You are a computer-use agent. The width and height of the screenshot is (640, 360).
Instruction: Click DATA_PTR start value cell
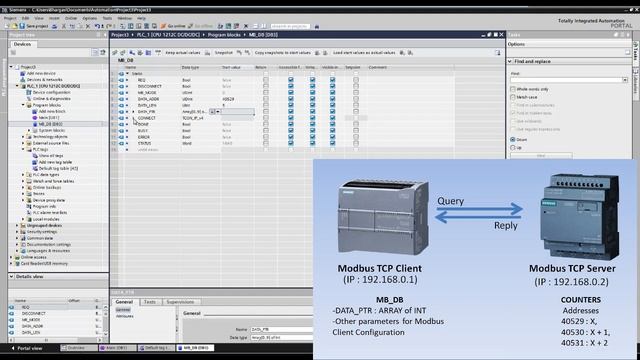(x=237, y=111)
